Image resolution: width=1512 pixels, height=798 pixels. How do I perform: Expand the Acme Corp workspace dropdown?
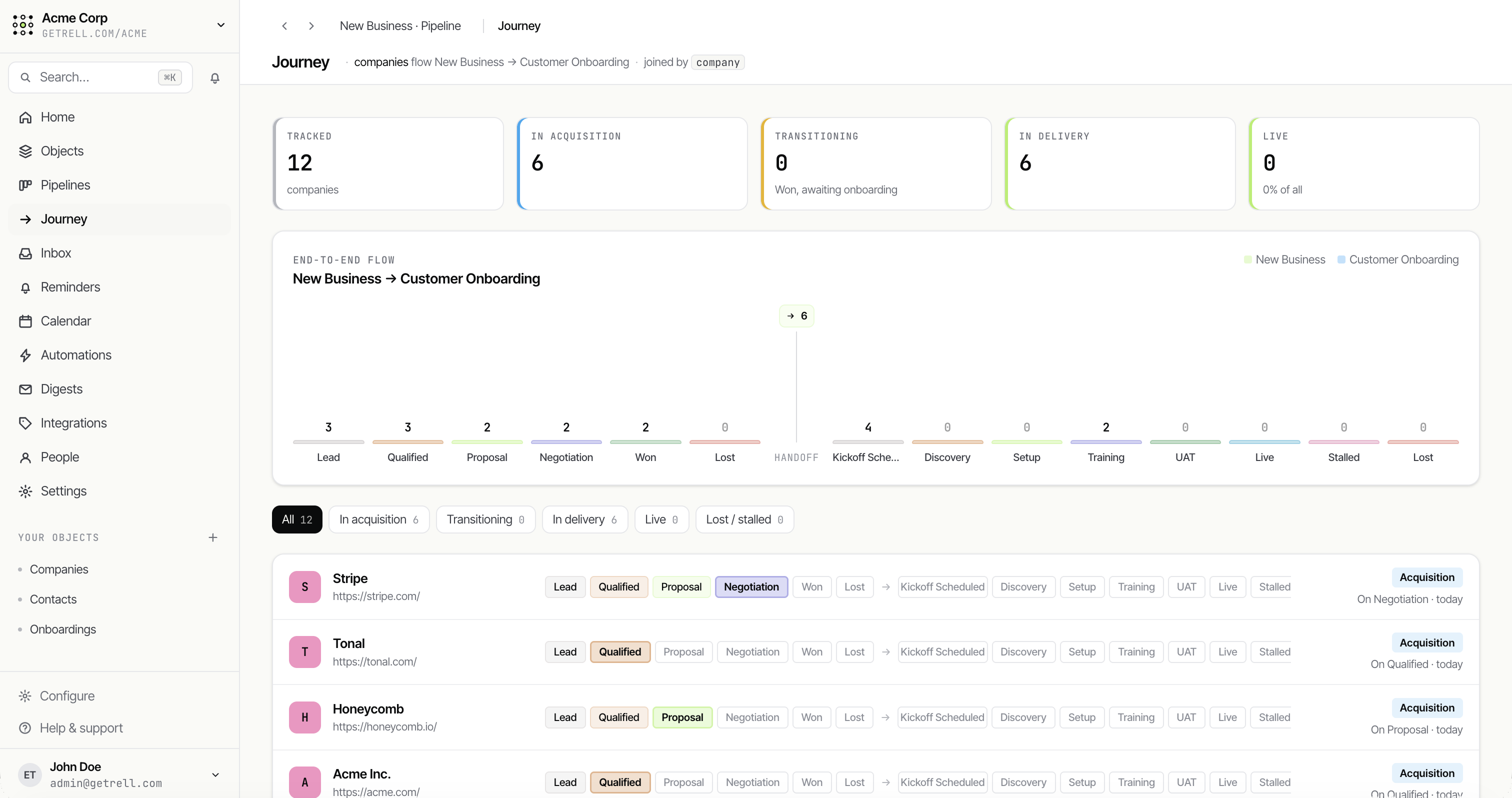pyautogui.click(x=221, y=25)
